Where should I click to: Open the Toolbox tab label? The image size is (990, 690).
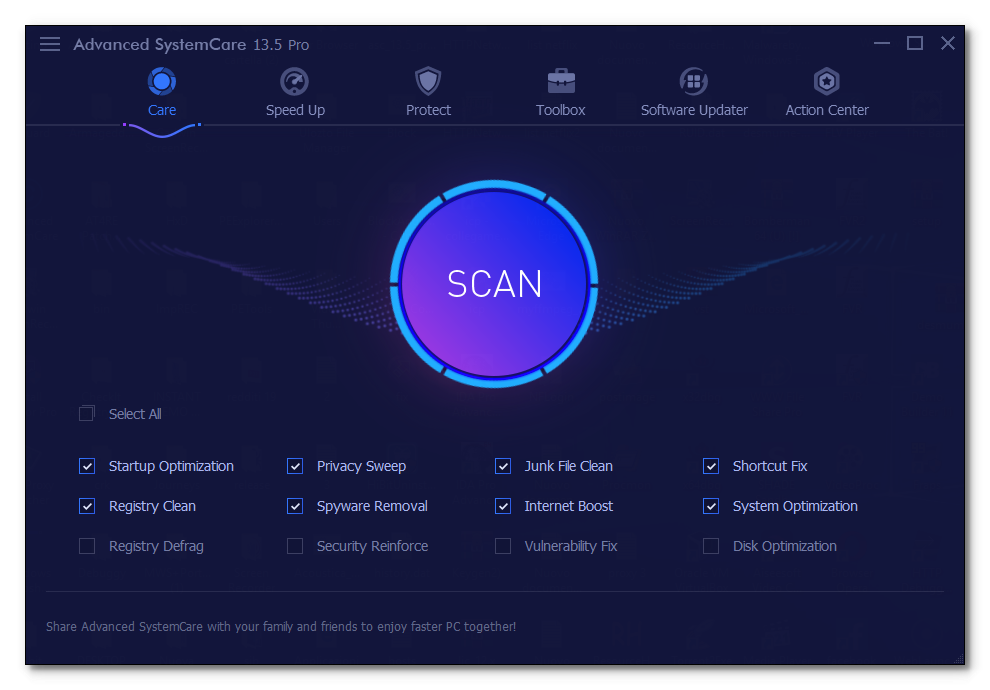pyautogui.click(x=561, y=110)
